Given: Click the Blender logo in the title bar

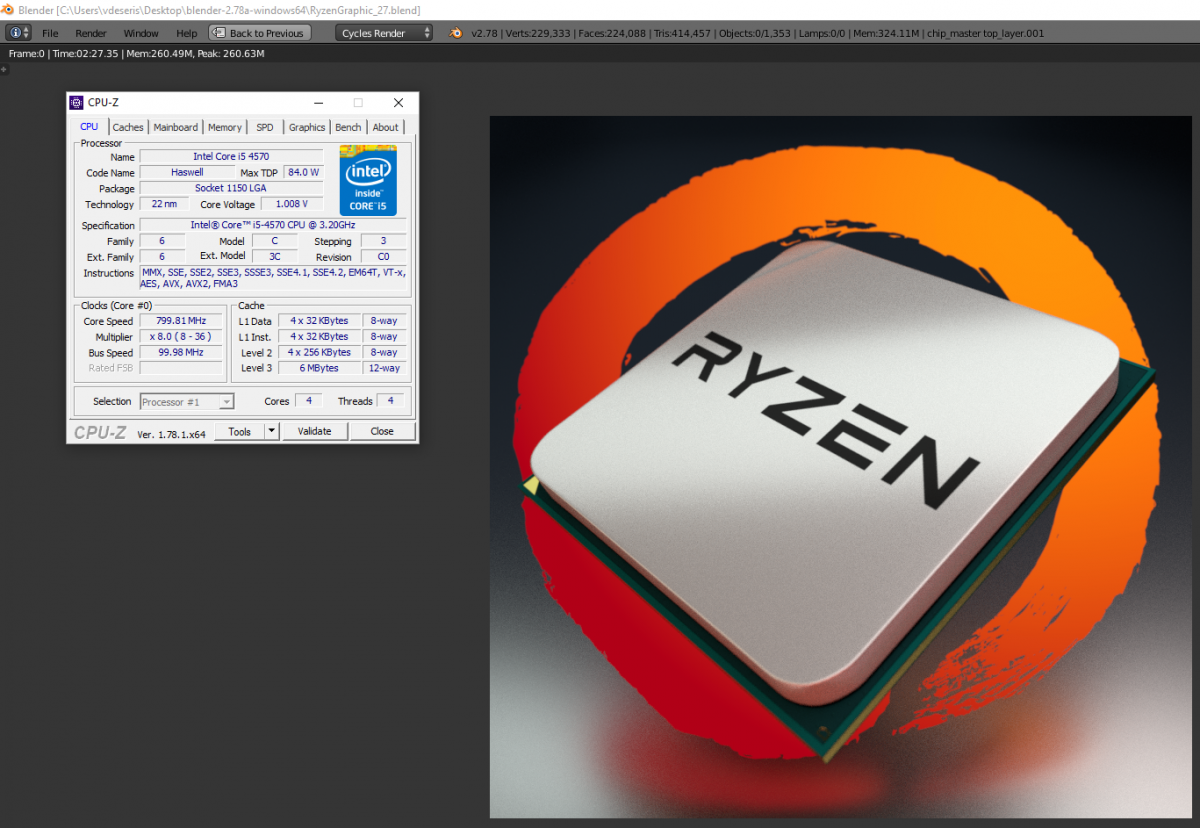Looking at the screenshot, I should point(8,9).
